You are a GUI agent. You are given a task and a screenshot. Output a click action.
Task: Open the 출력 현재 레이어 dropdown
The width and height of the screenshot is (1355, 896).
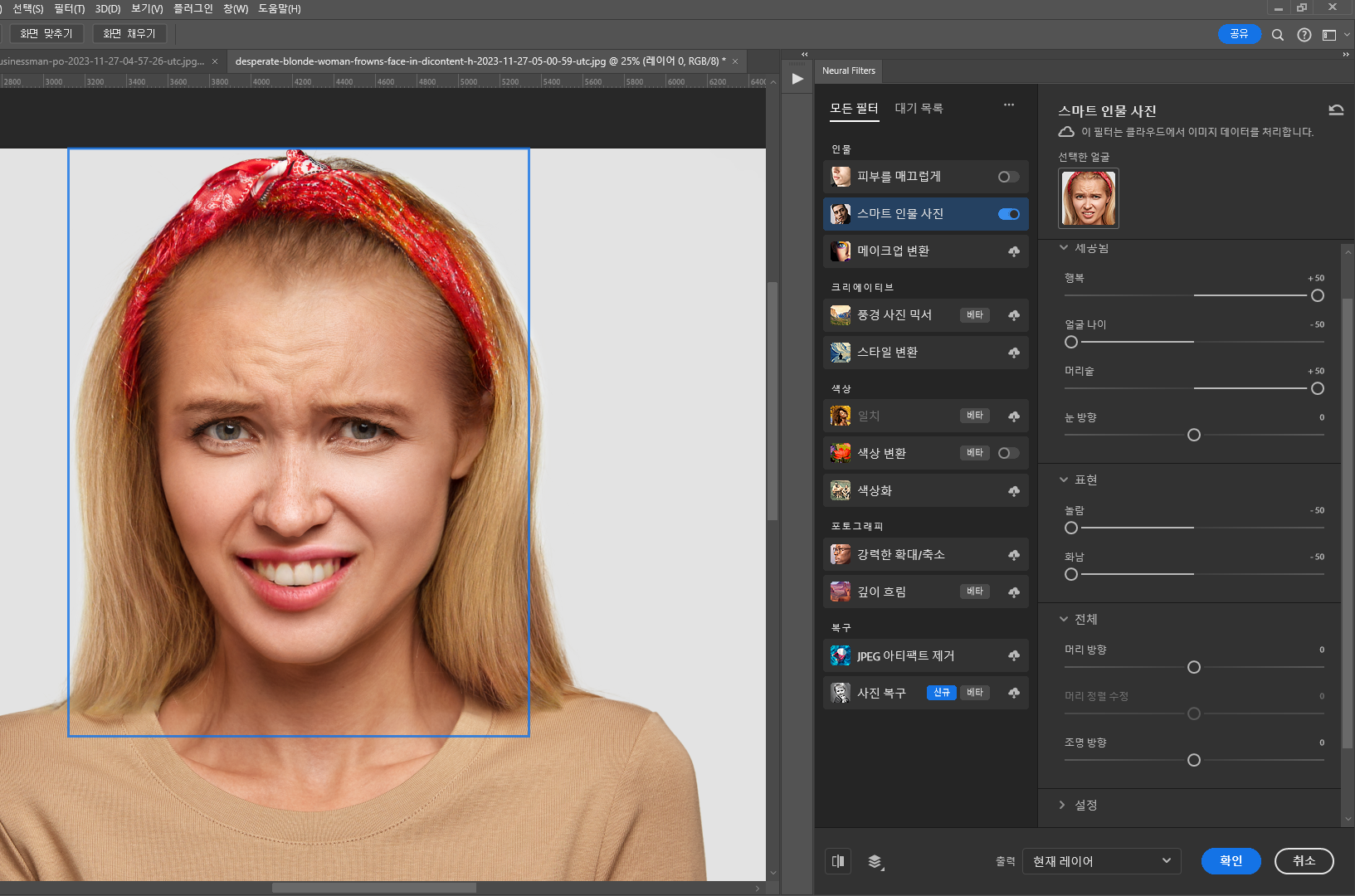click(1101, 861)
